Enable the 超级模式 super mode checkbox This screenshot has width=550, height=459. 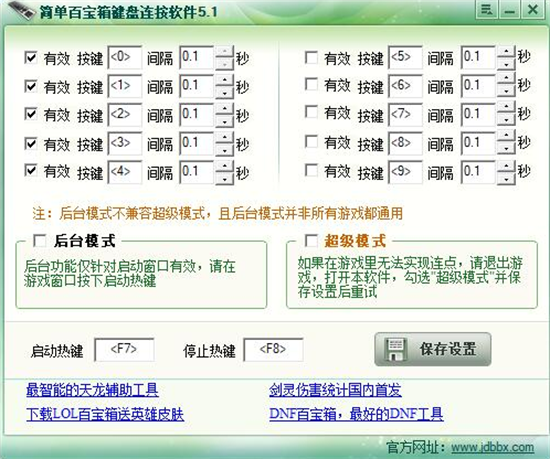coord(311,241)
